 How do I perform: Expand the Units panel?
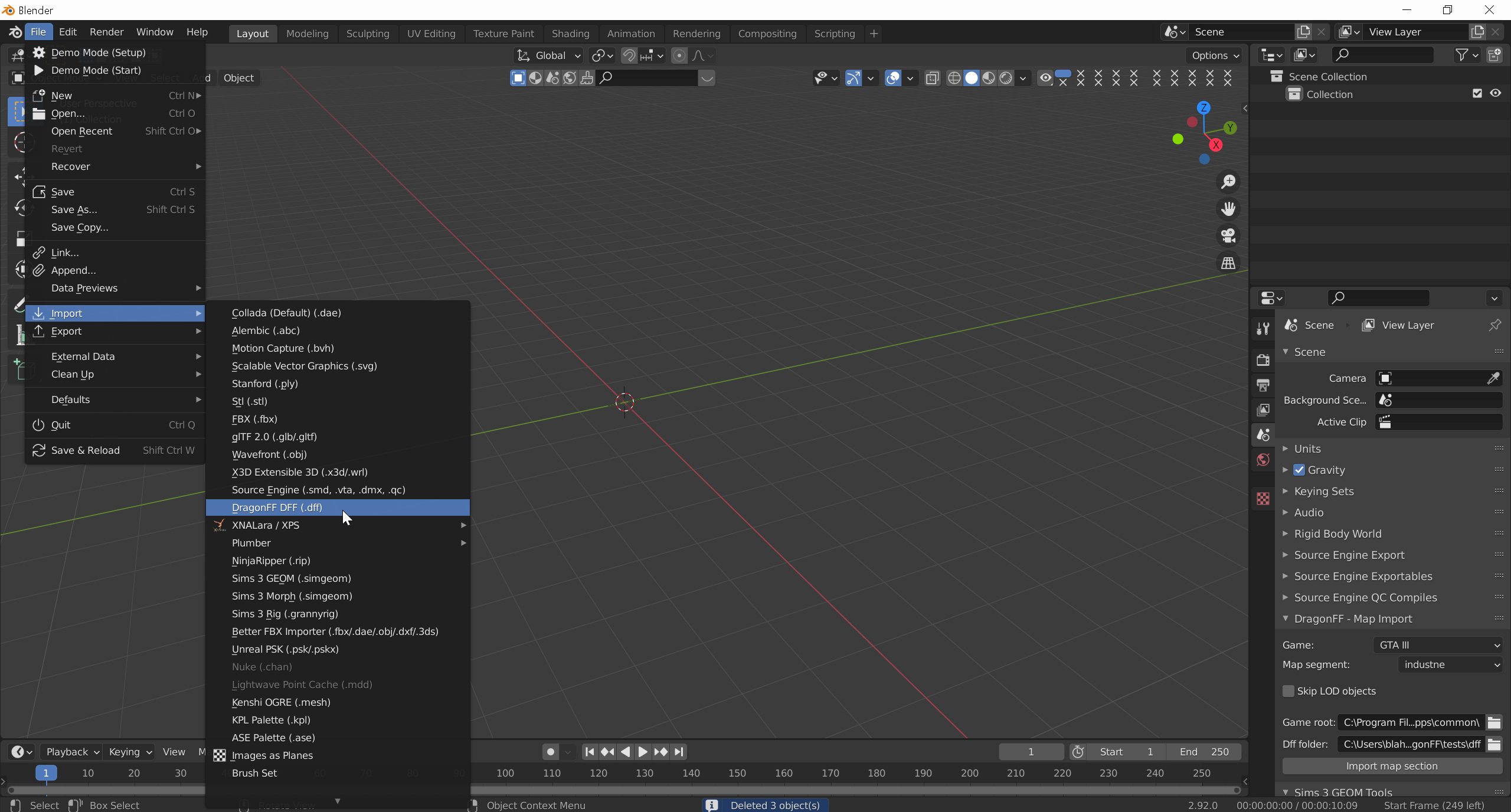coord(1307,448)
